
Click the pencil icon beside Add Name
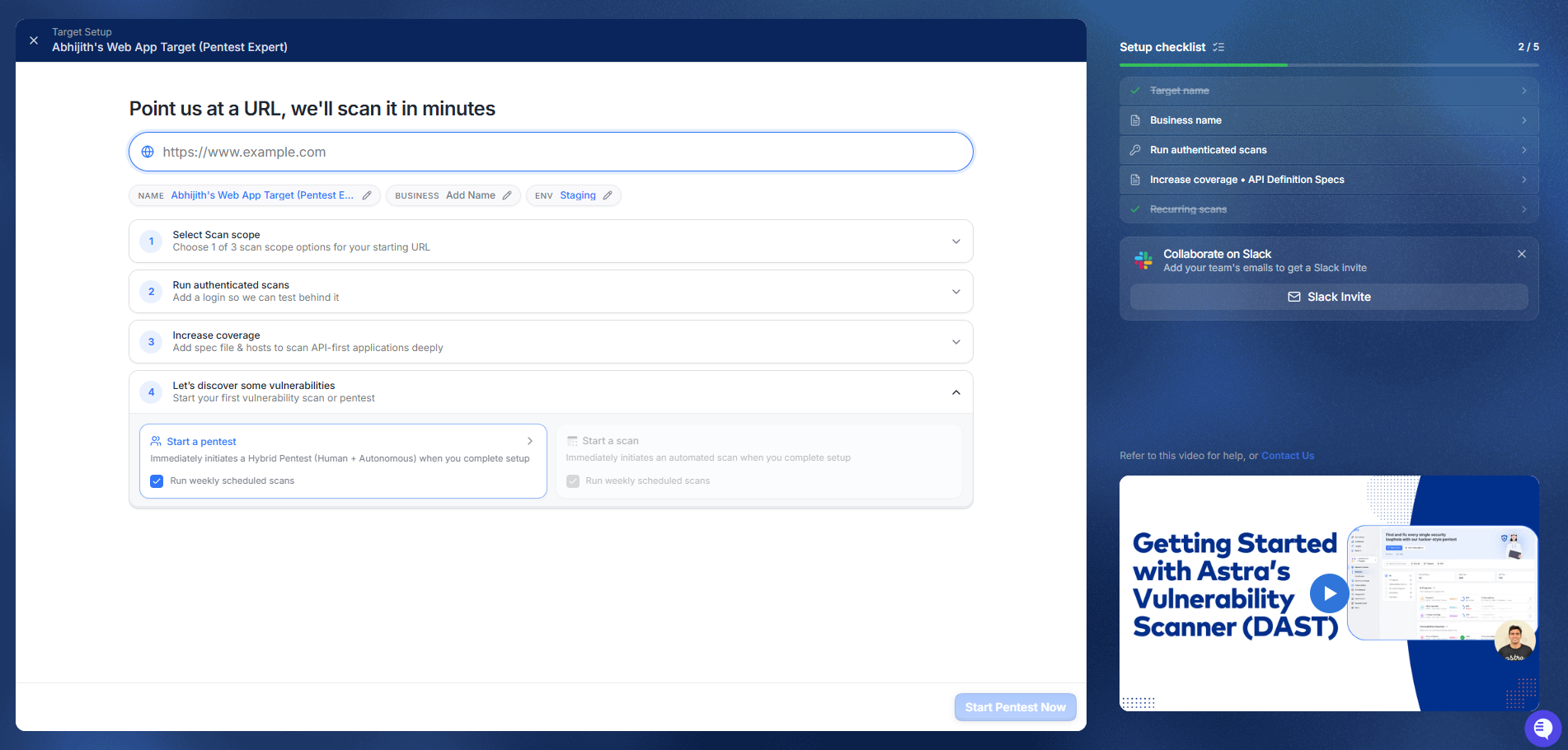coord(507,195)
